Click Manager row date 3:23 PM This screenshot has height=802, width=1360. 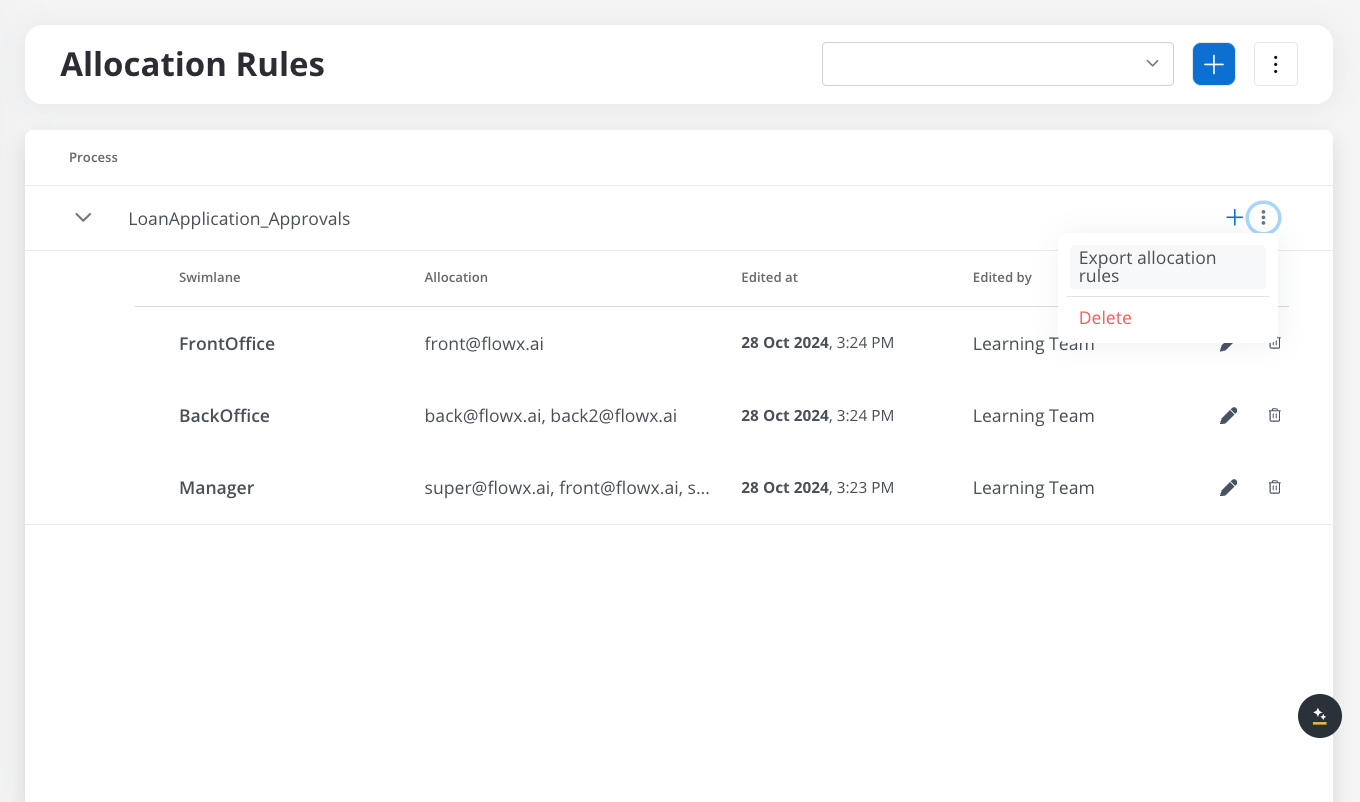tap(817, 488)
